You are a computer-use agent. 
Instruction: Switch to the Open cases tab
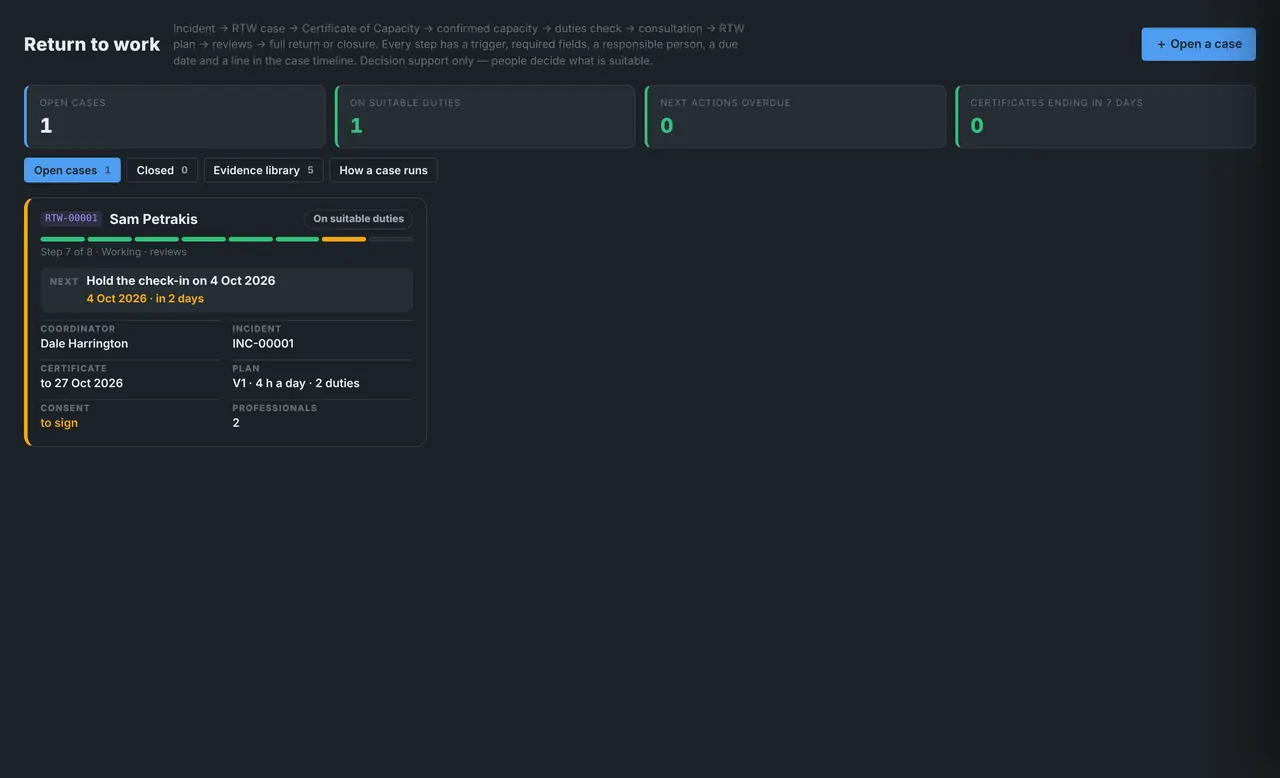point(72,170)
